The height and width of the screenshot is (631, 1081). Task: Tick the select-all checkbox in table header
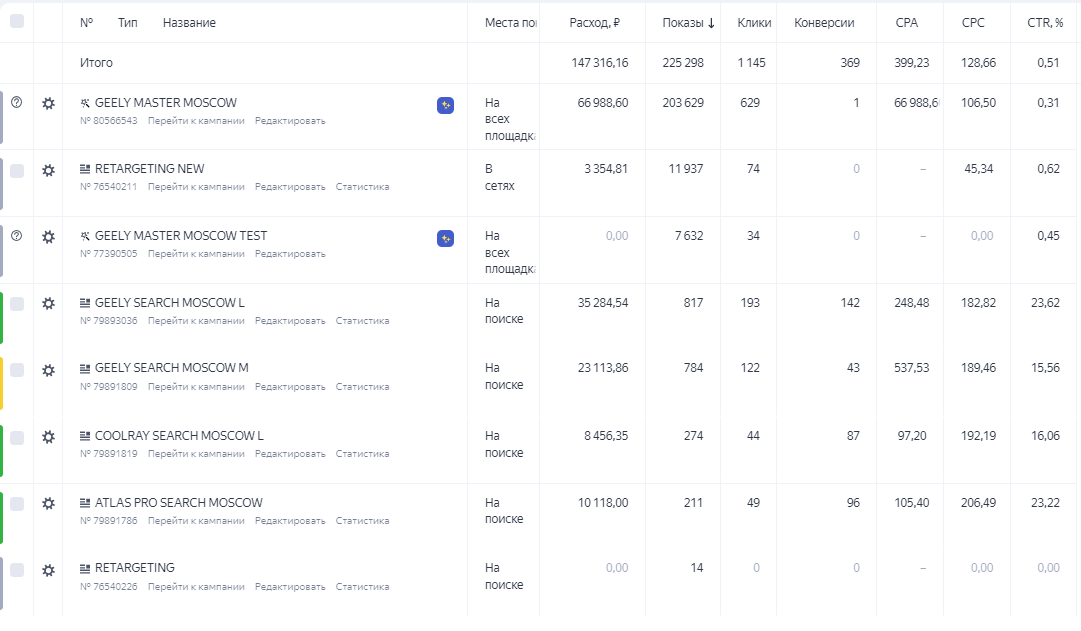coord(17,21)
